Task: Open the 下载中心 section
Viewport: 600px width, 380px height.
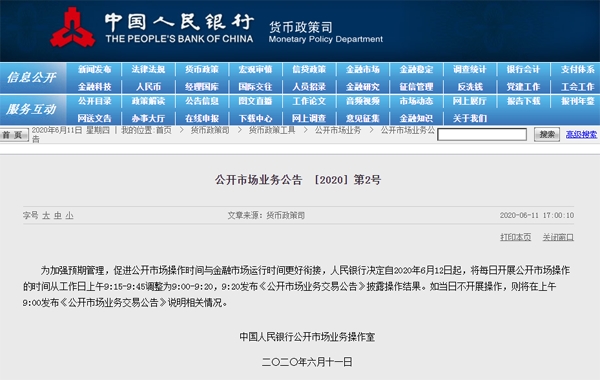Action: click(255, 118)
